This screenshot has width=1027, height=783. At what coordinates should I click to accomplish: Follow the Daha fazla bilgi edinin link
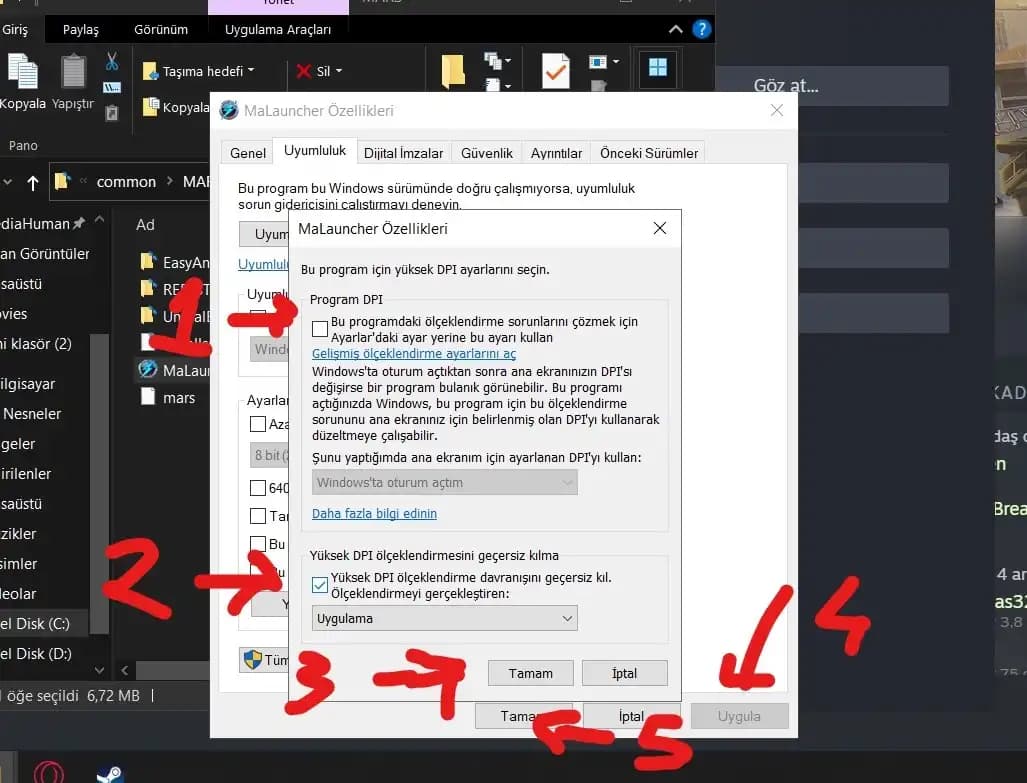point(374,513)
